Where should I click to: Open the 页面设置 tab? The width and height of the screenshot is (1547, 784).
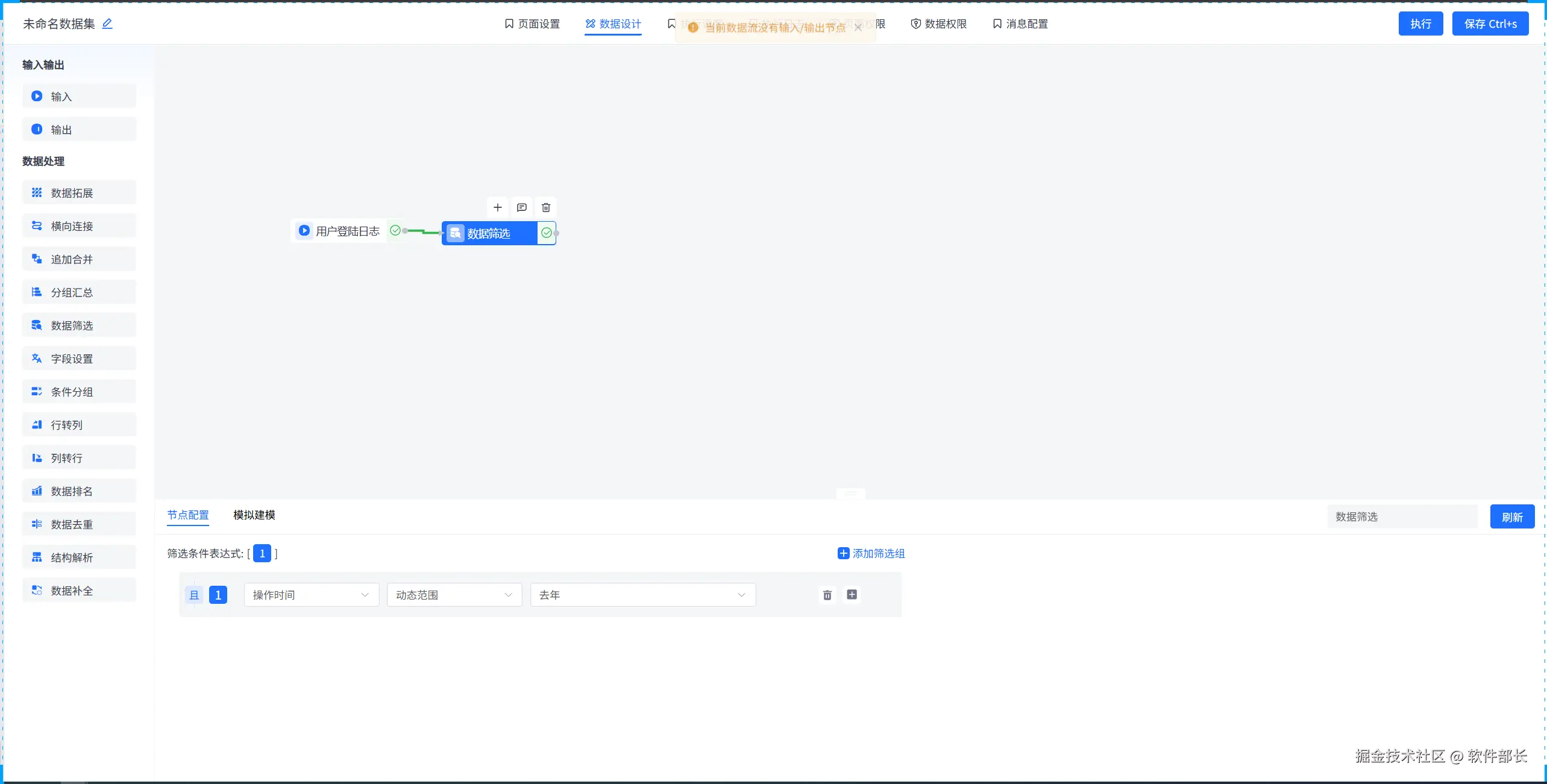[532, 24]
